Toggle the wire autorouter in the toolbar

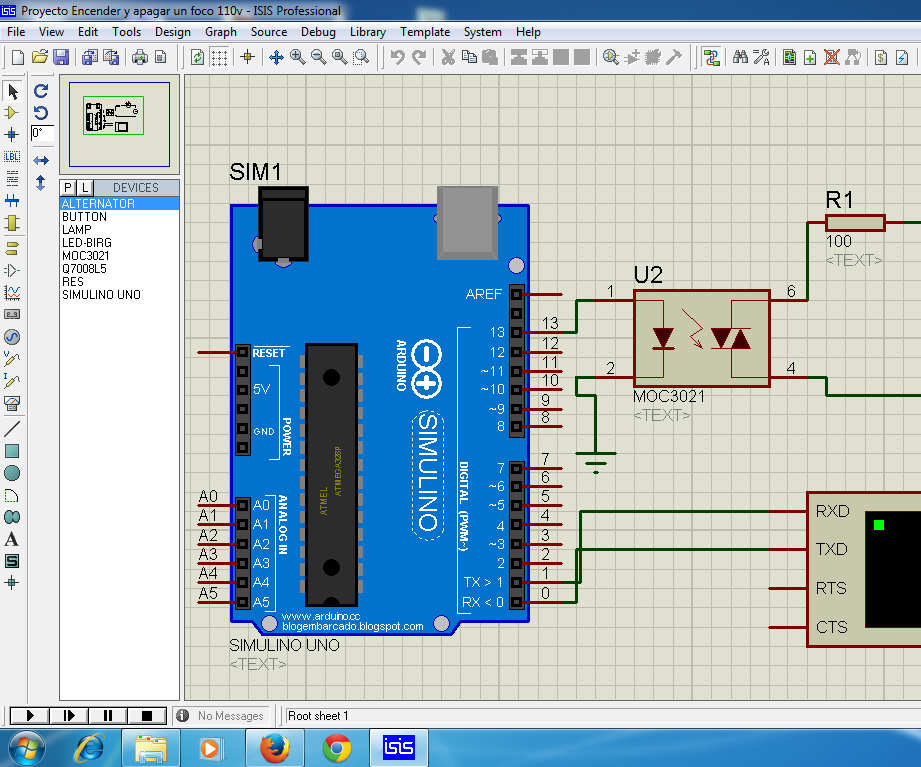[x=711, y=57]
